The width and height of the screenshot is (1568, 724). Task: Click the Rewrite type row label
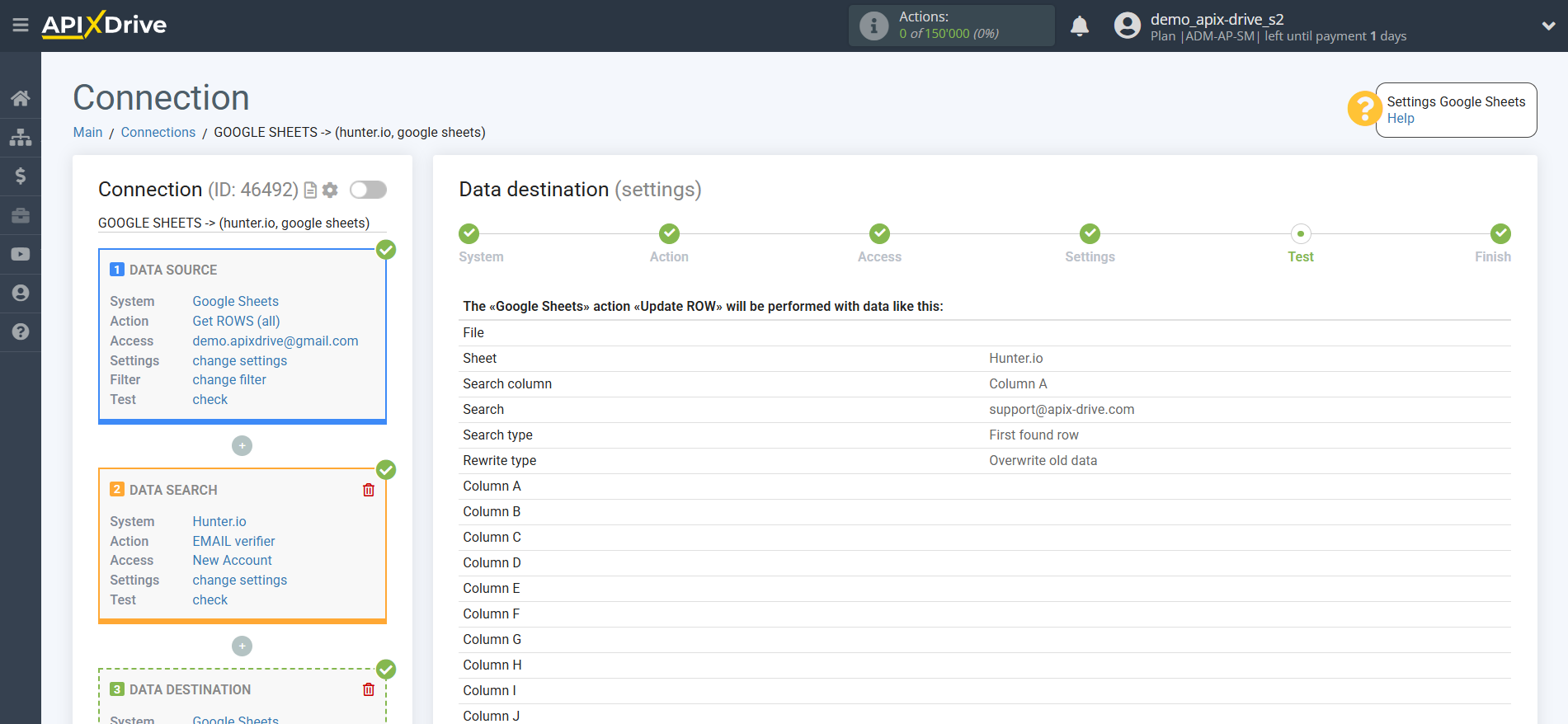(x=500, y=461)
